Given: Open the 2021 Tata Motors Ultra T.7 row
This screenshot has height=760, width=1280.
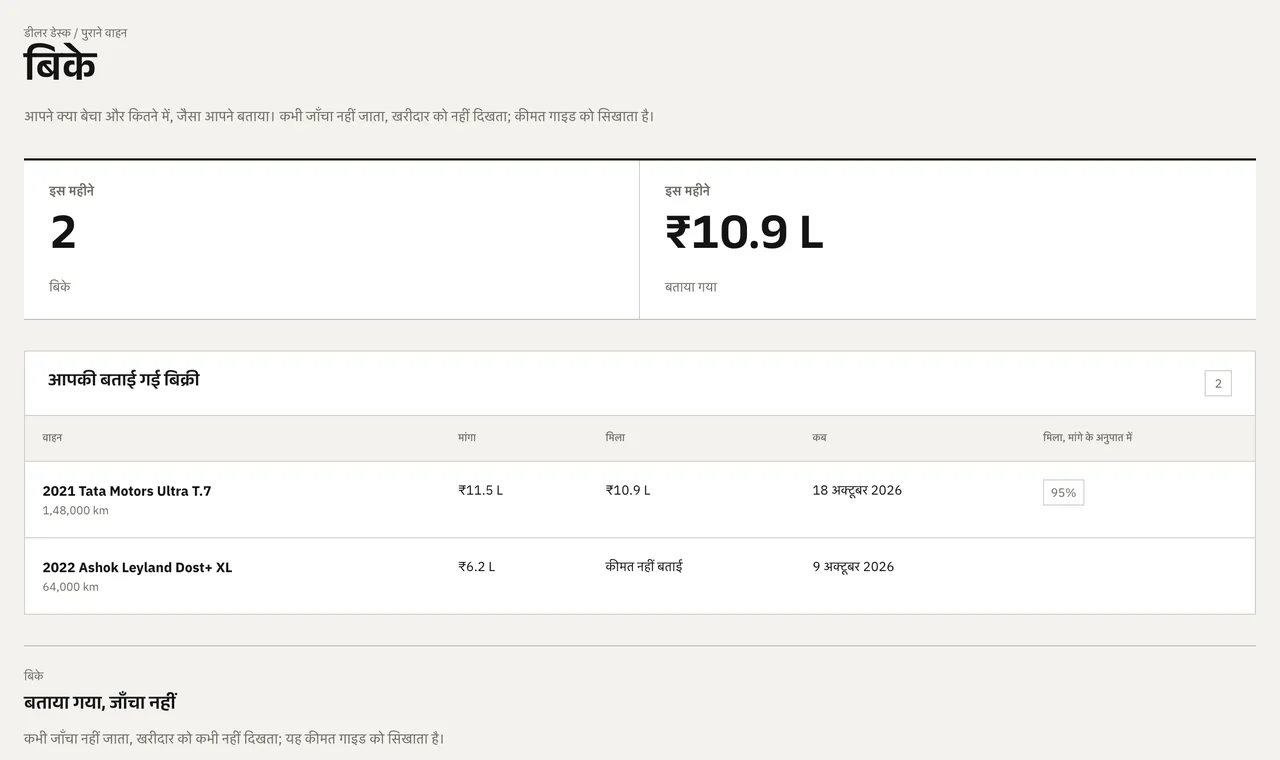Looking at the screenshot, I should click(x=640, y=500).
